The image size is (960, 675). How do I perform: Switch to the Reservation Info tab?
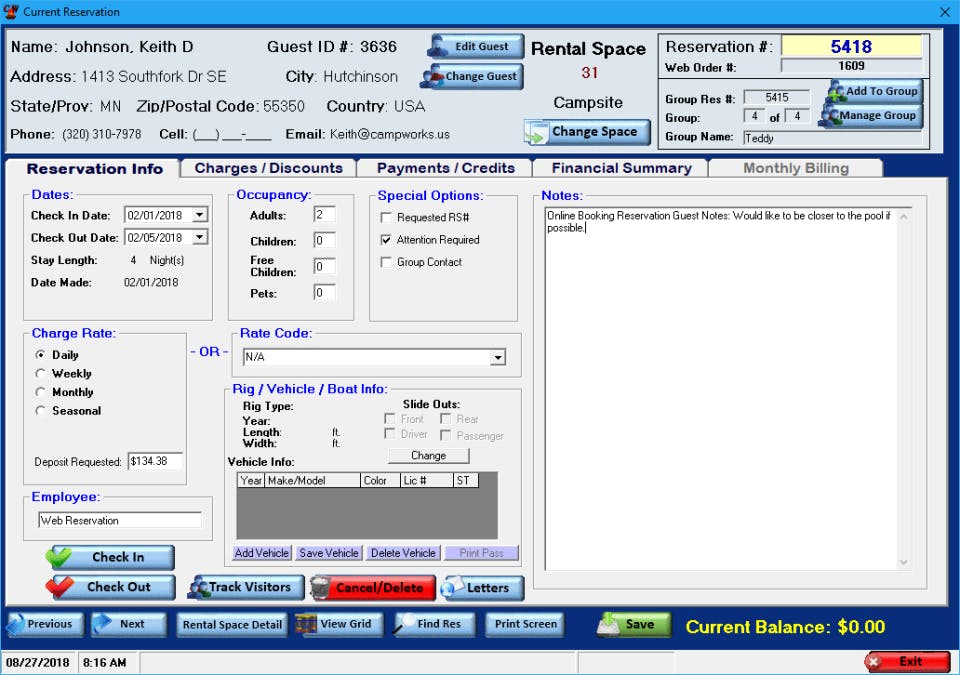[x=95, y=168]
